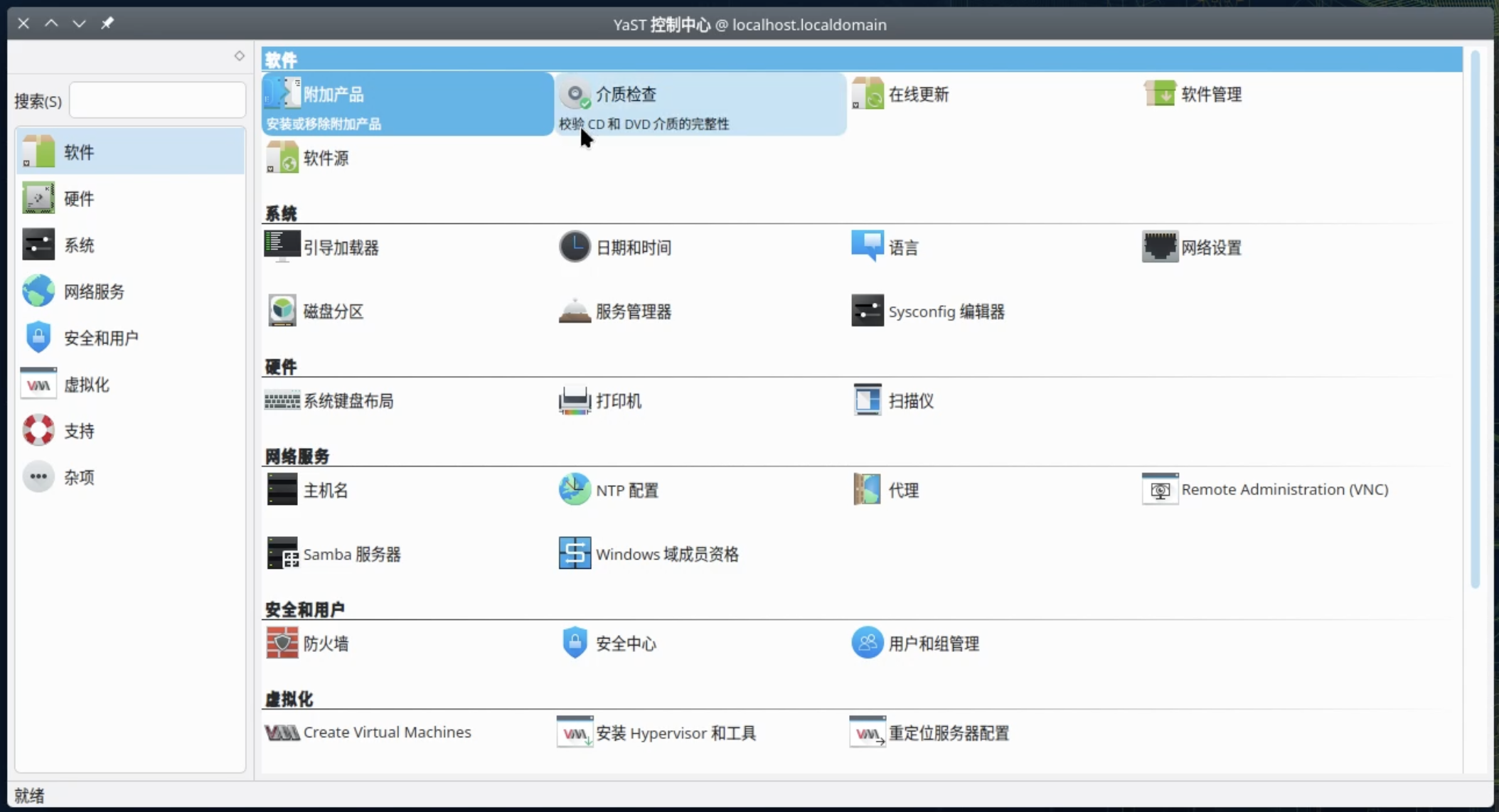Open NTP configuration globe icon
The width and height of the screenshot is (1499, 812).
click(575, 490)
